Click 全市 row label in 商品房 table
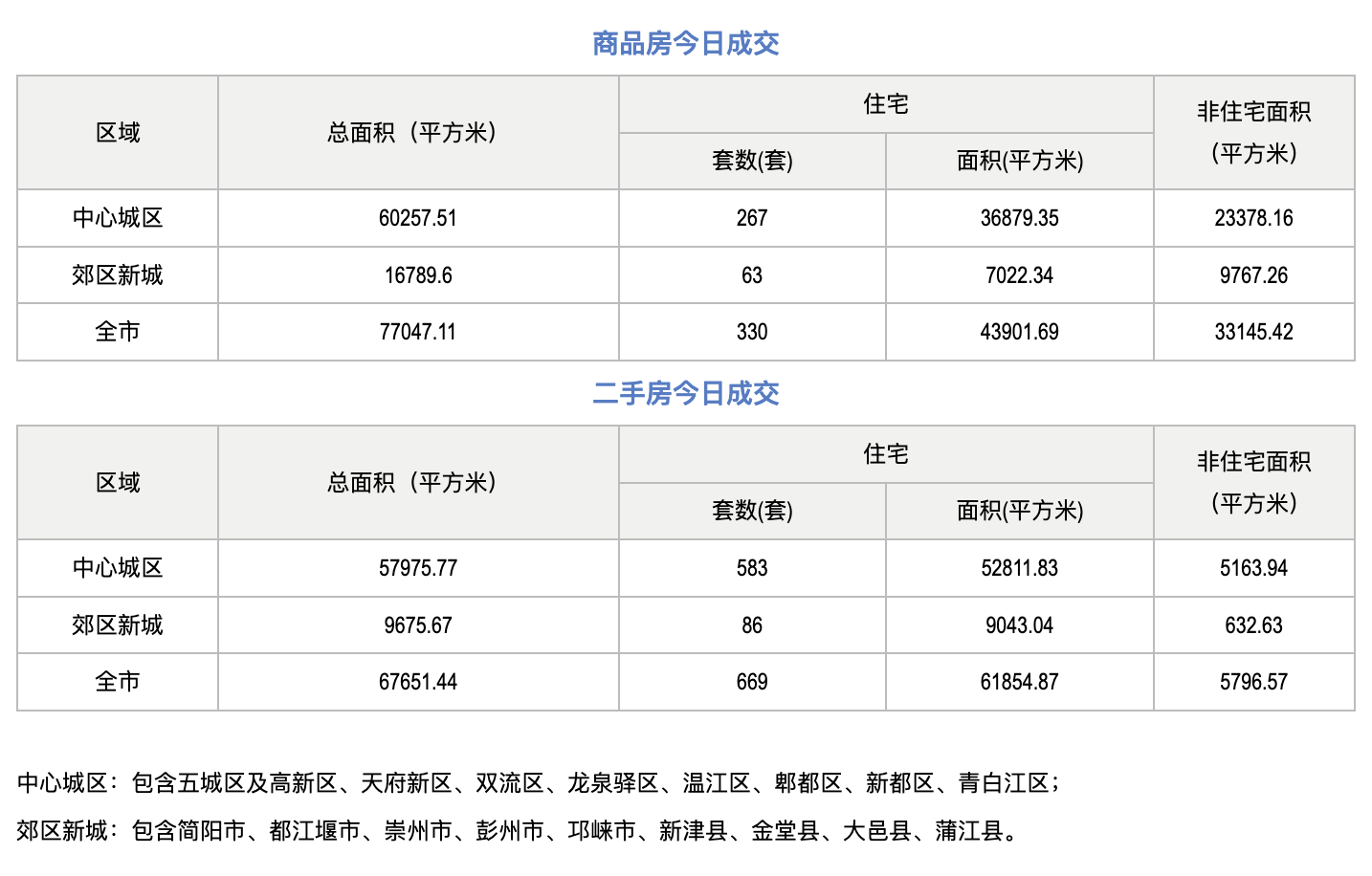The height and width of the screenshot is (876, 1372). pos(118,332)
